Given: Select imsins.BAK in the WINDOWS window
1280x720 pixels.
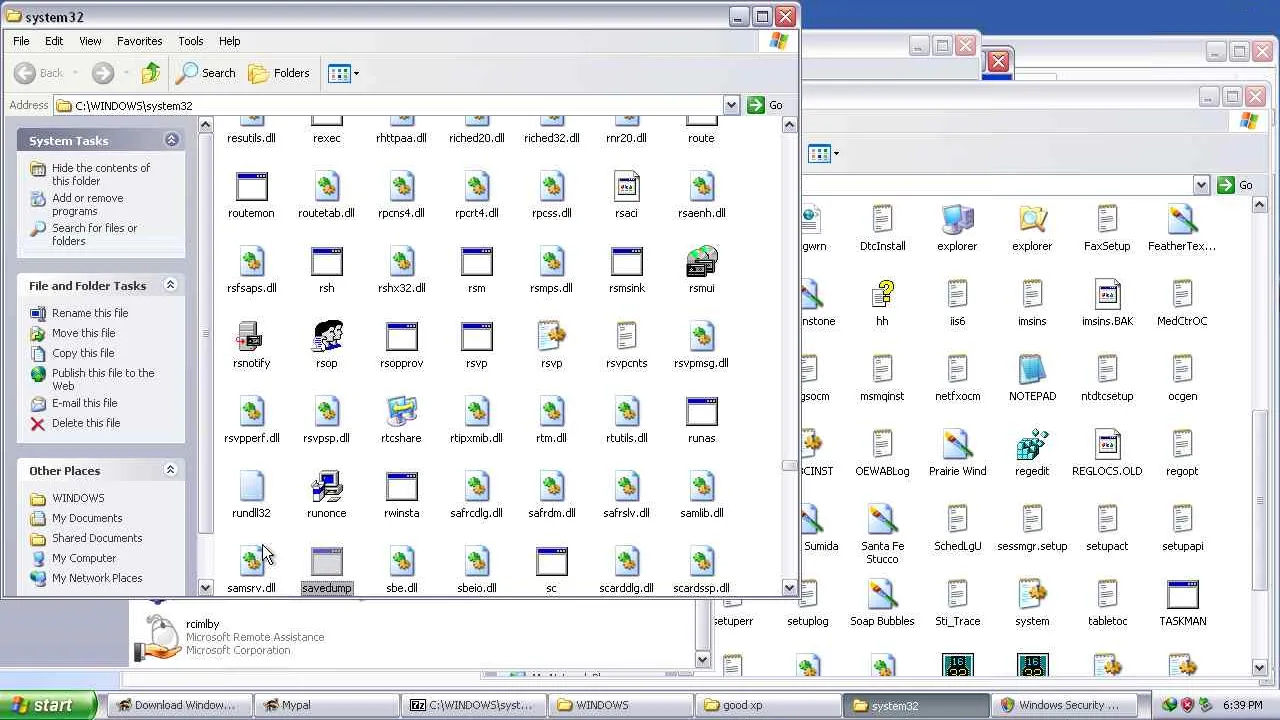Looking at the screenshot, I should (x=1107, y=295).
